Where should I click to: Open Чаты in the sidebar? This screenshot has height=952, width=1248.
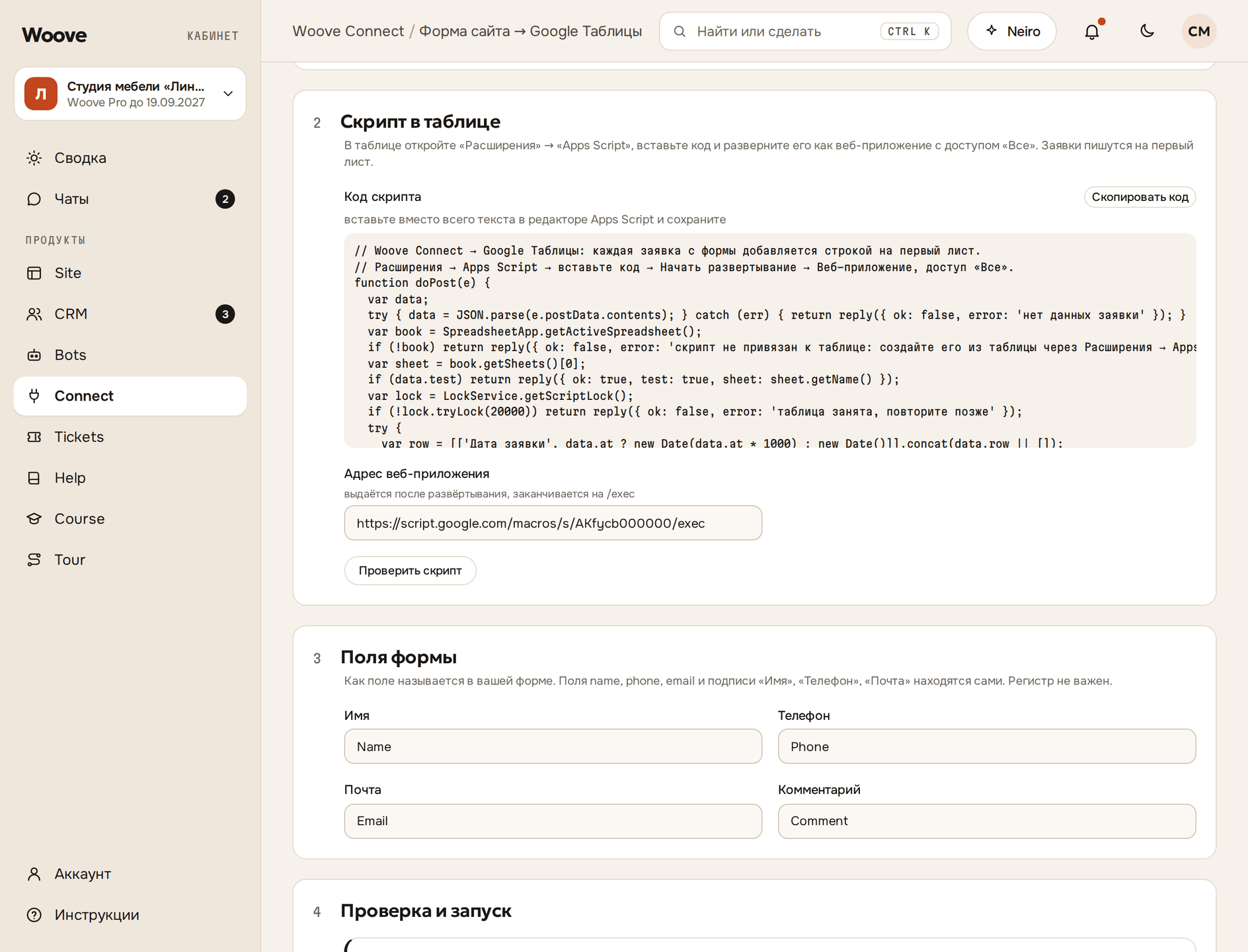click(130, 199)
